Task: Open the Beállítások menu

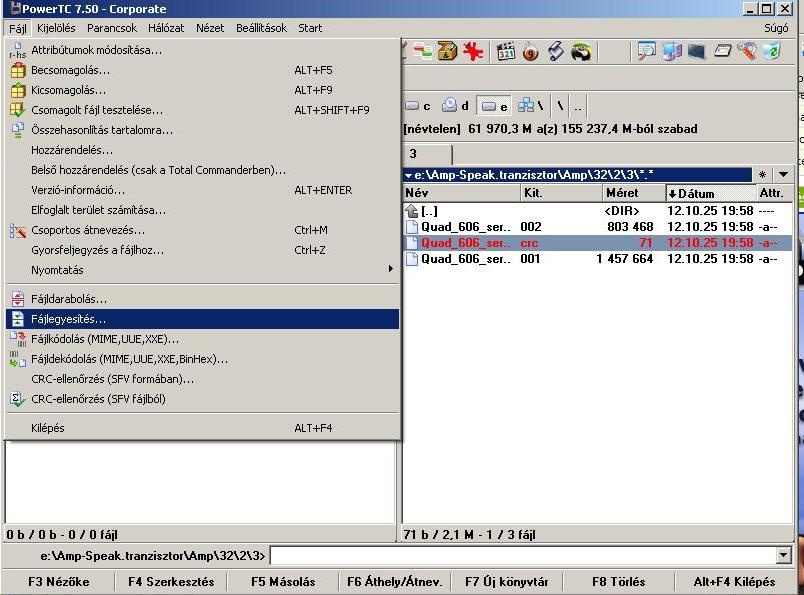Action: pos(262,28)
